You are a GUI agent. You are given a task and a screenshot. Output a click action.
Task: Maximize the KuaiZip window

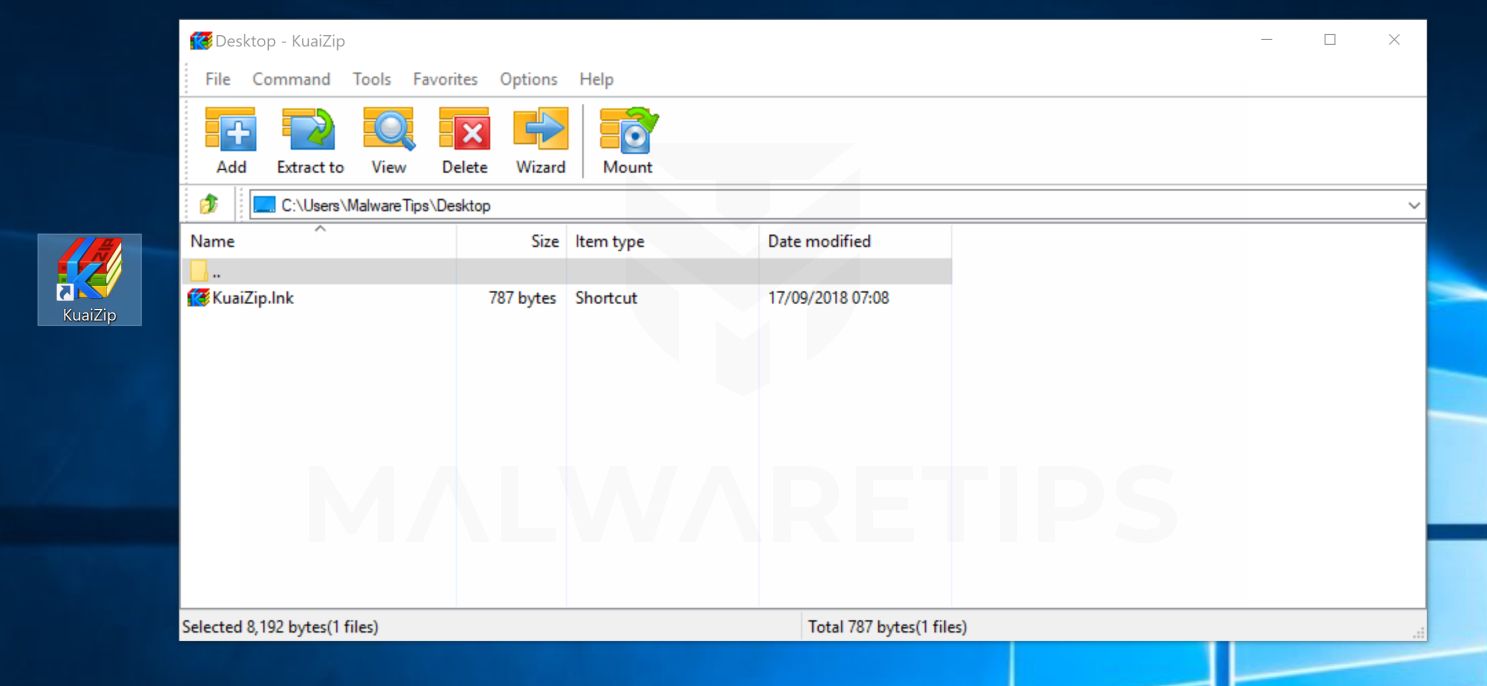click(1330, 40)
